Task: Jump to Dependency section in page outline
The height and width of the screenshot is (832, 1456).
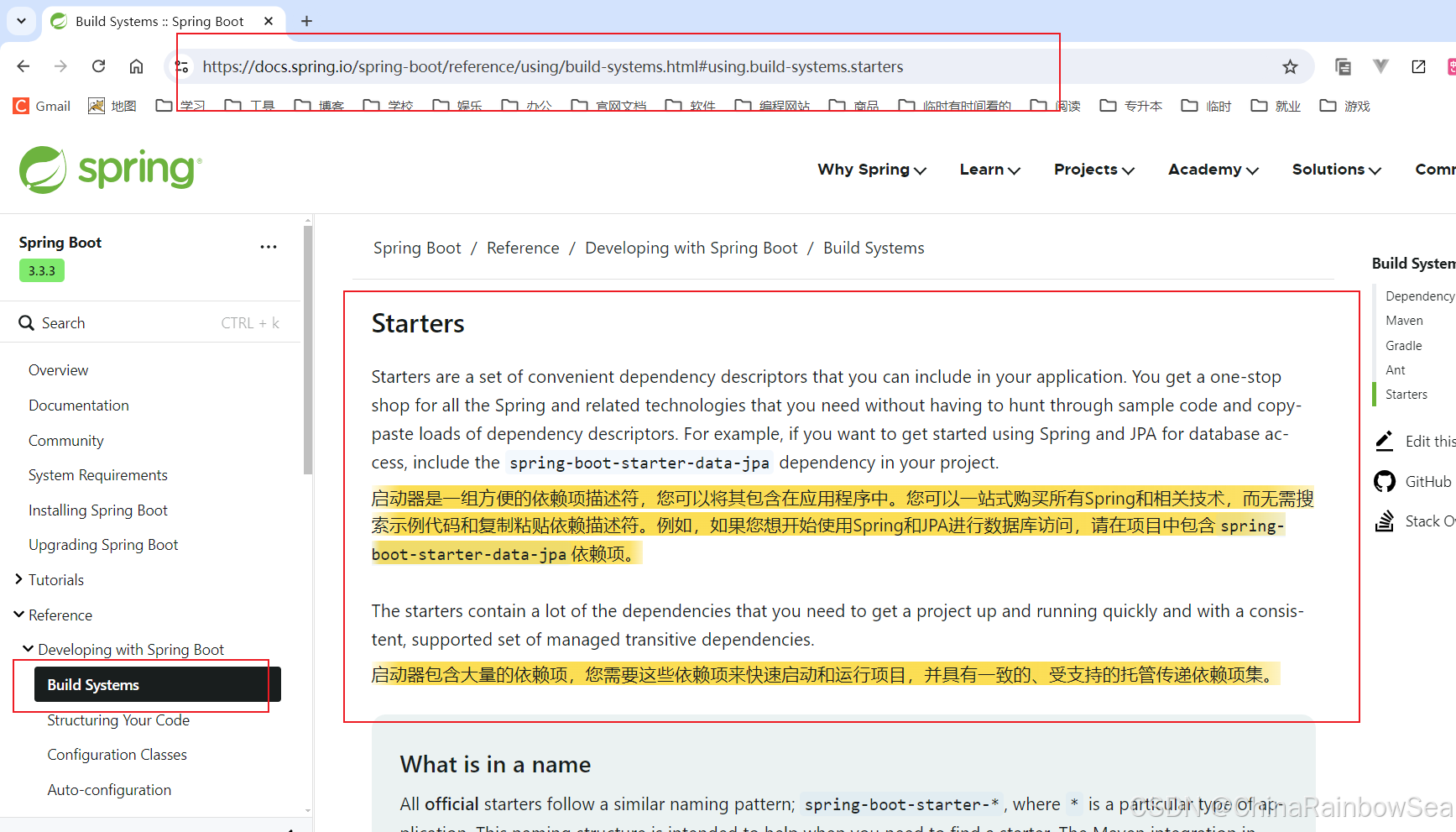Action: [x=1420, y=296]
